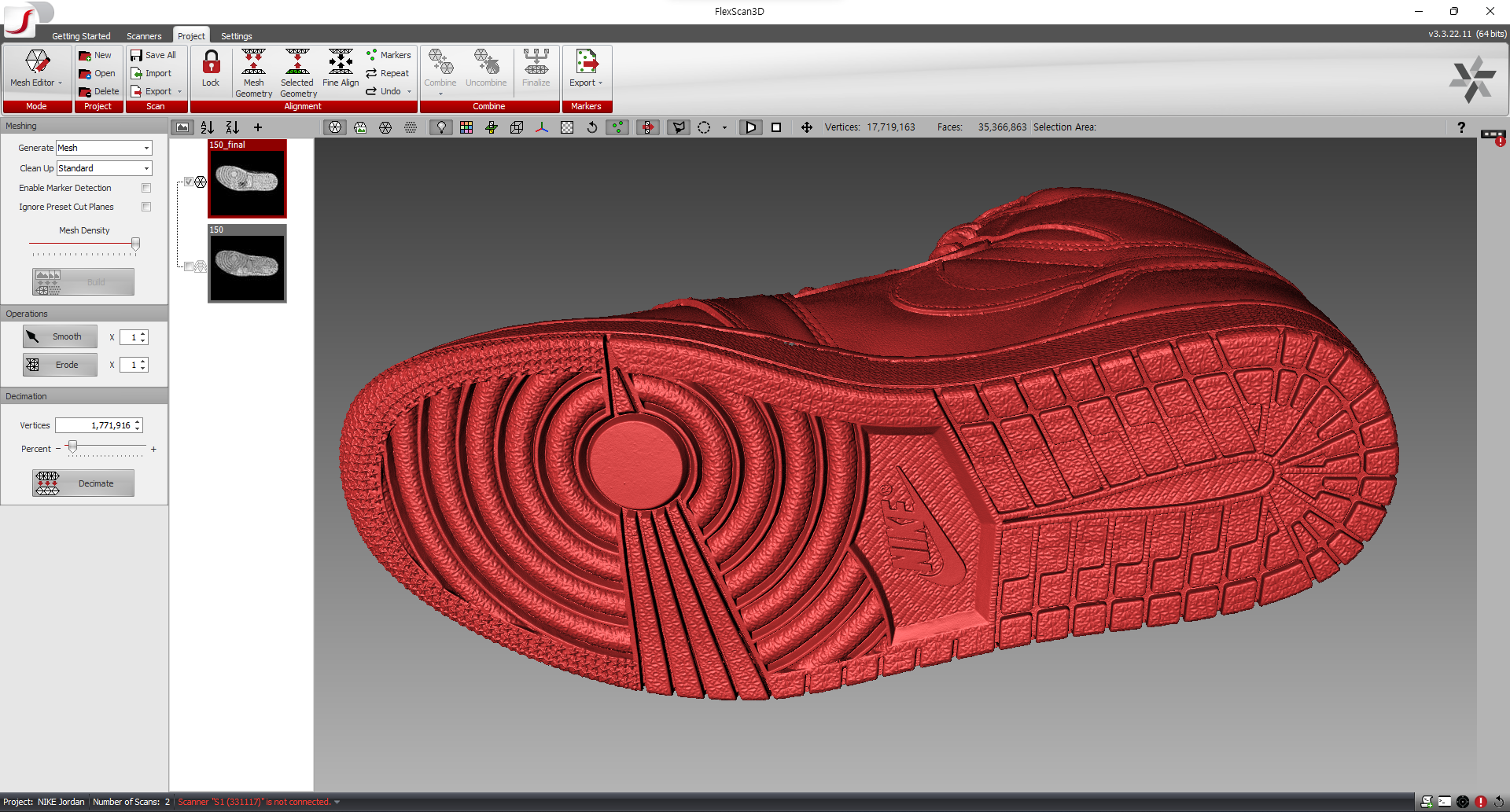This screenshot has width=1510, height=812.
Task: Toggle the color grid icon
Action: [x=466, y=127]
